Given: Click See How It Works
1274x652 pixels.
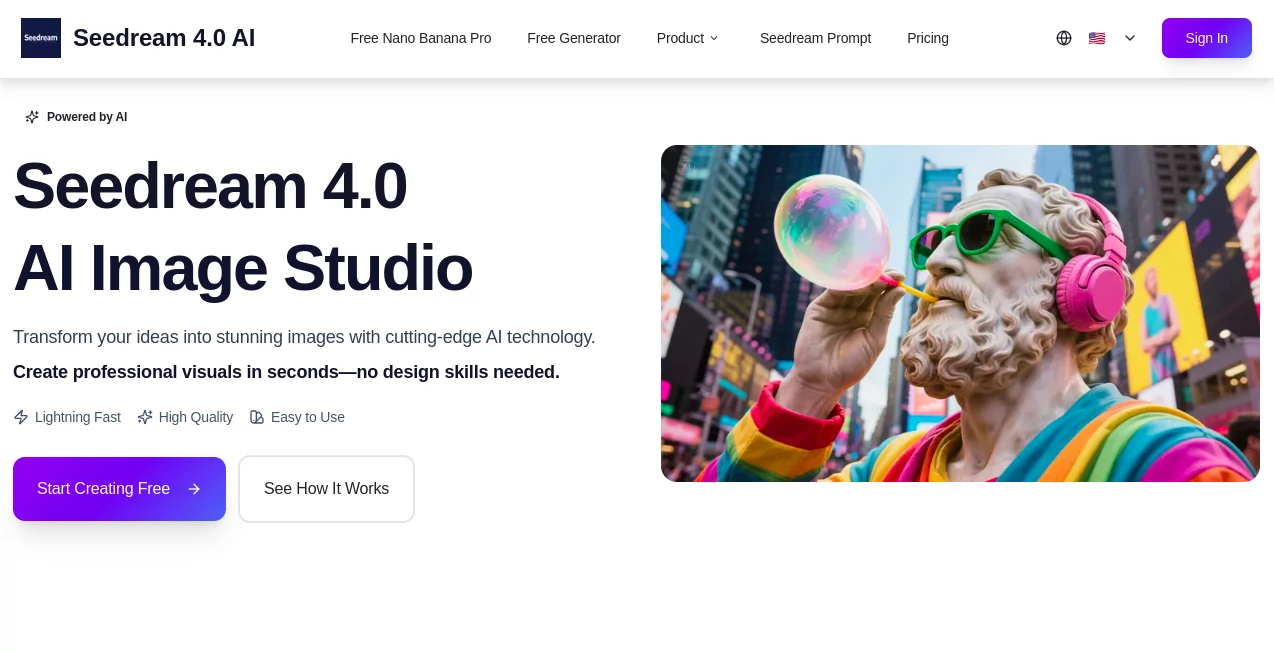Looking at the screenshot, I should click(x=326, y=489).
